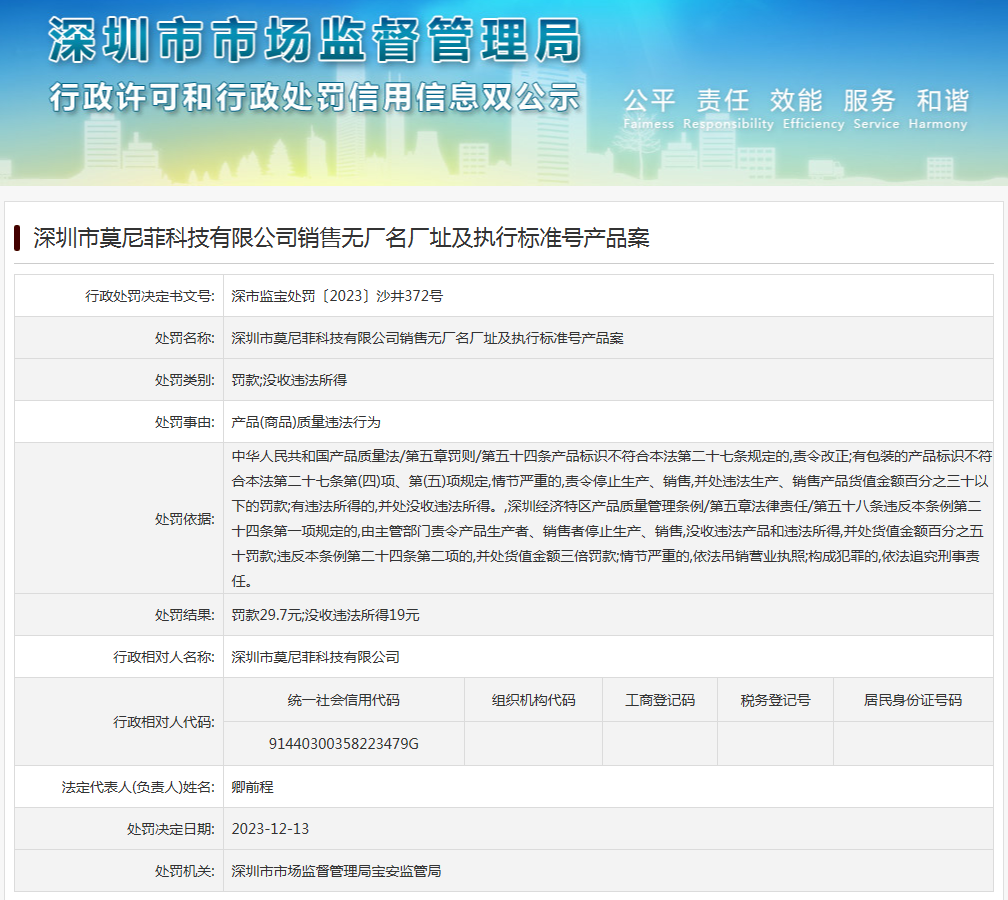
Task: Click the 统一社会信用代码 column header
Action: [x=343, y=700]
